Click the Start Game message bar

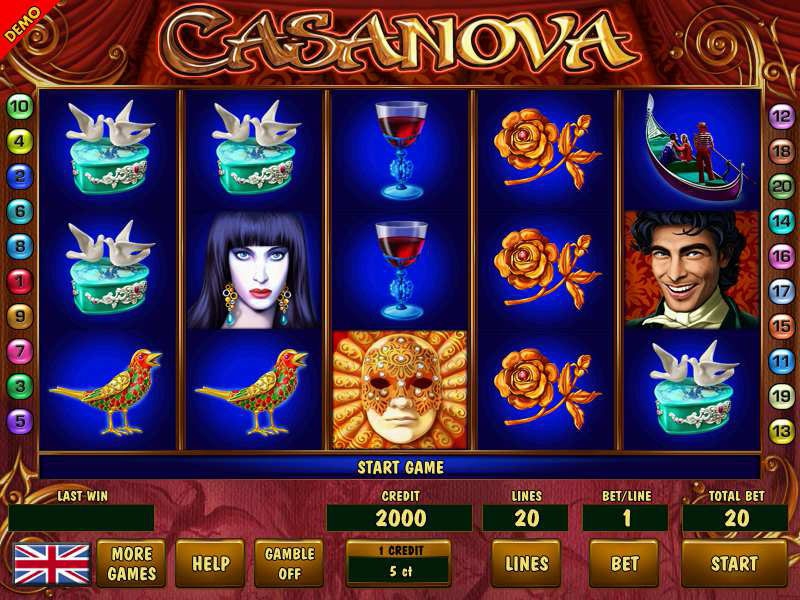point(400,467)
